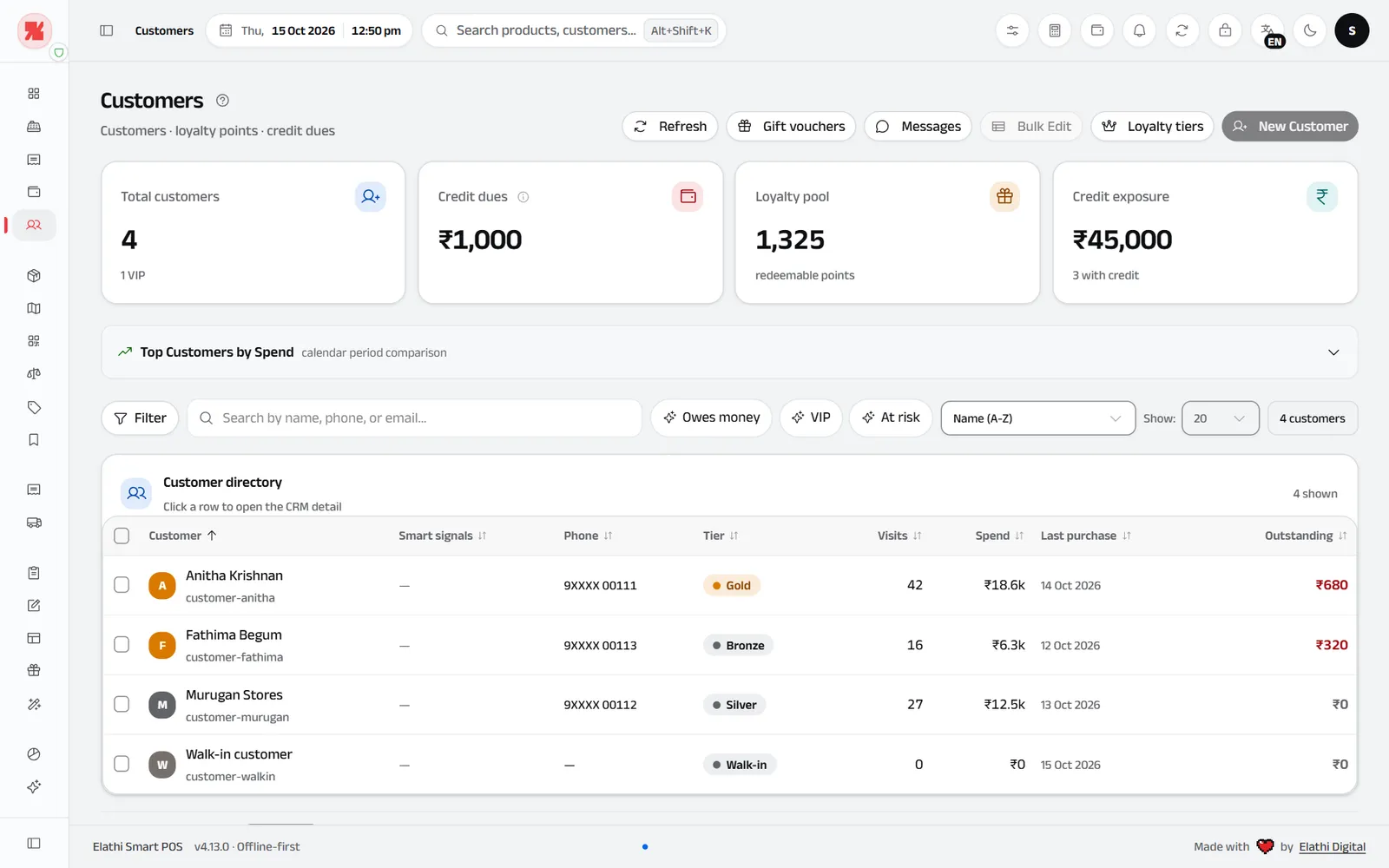1389x868 pixels.
Task: Toggle the At risk filter chip
Action: pyautogui.click(x=891, y=418)
